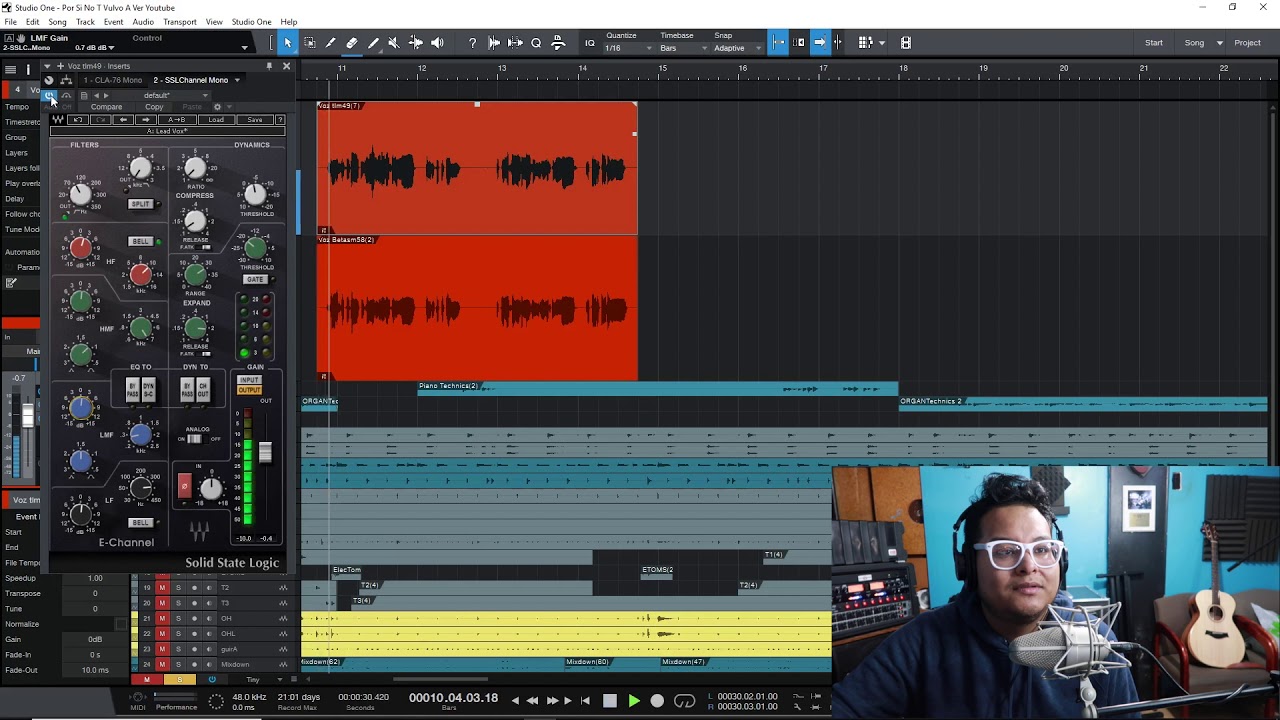Screen dimensions: 1280x720
Task: Open the question mark help tool
Action: [472, 43]
